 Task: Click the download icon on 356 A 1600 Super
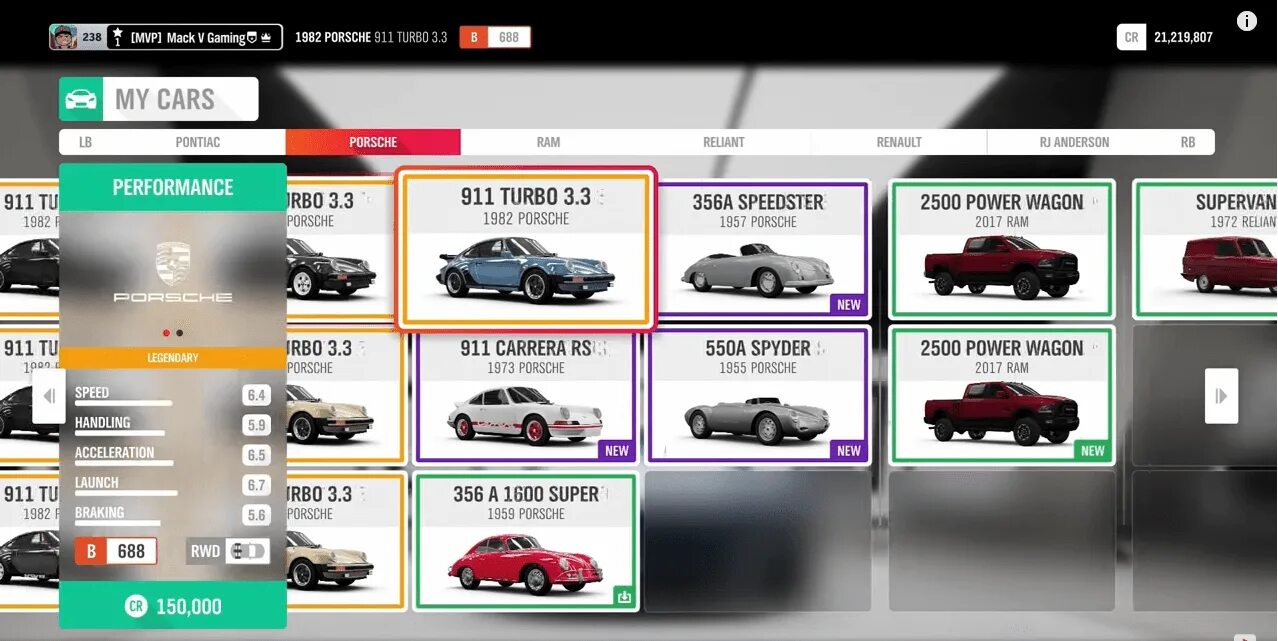tap(624, 597)
